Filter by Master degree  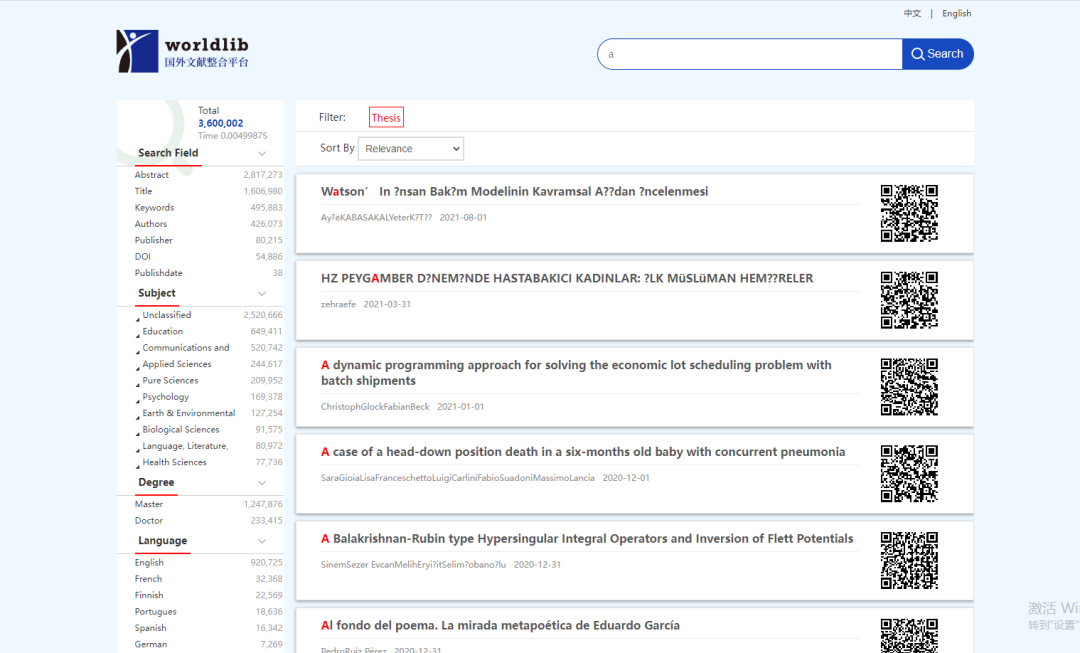(149, 504)
